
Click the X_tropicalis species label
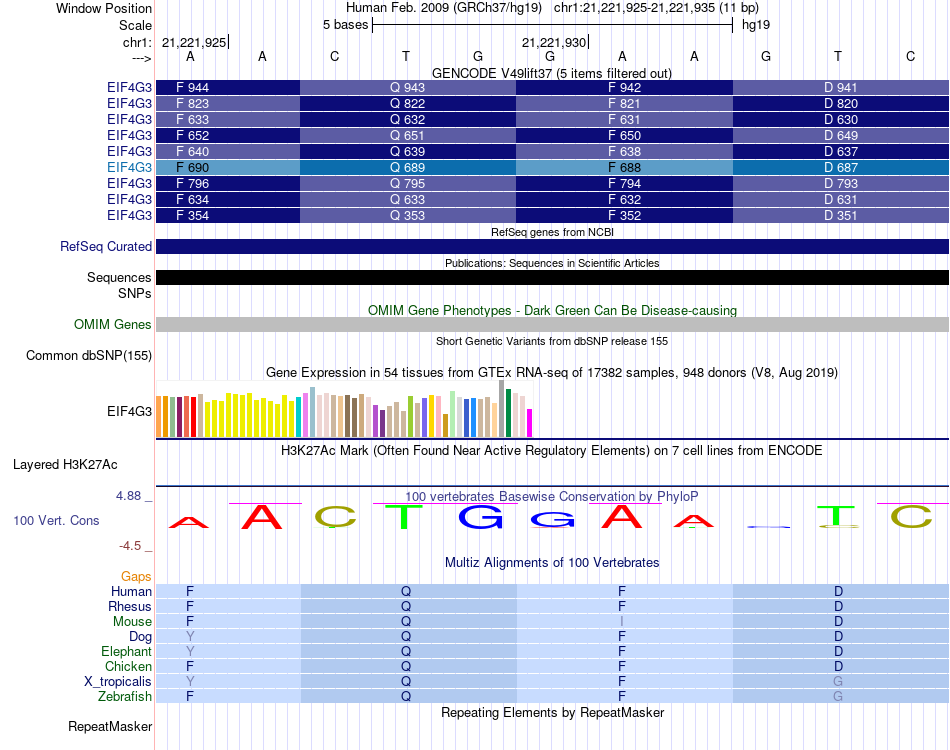click(118, 682)
